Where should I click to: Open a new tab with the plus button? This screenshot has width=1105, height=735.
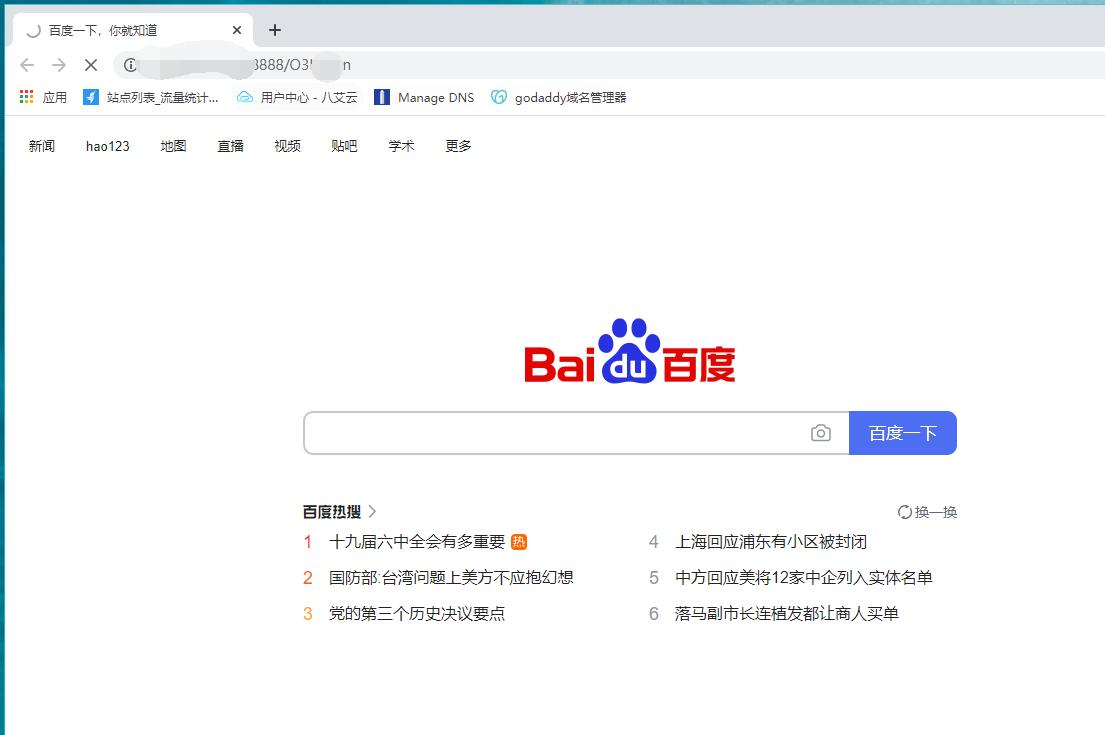coord(275,30)
